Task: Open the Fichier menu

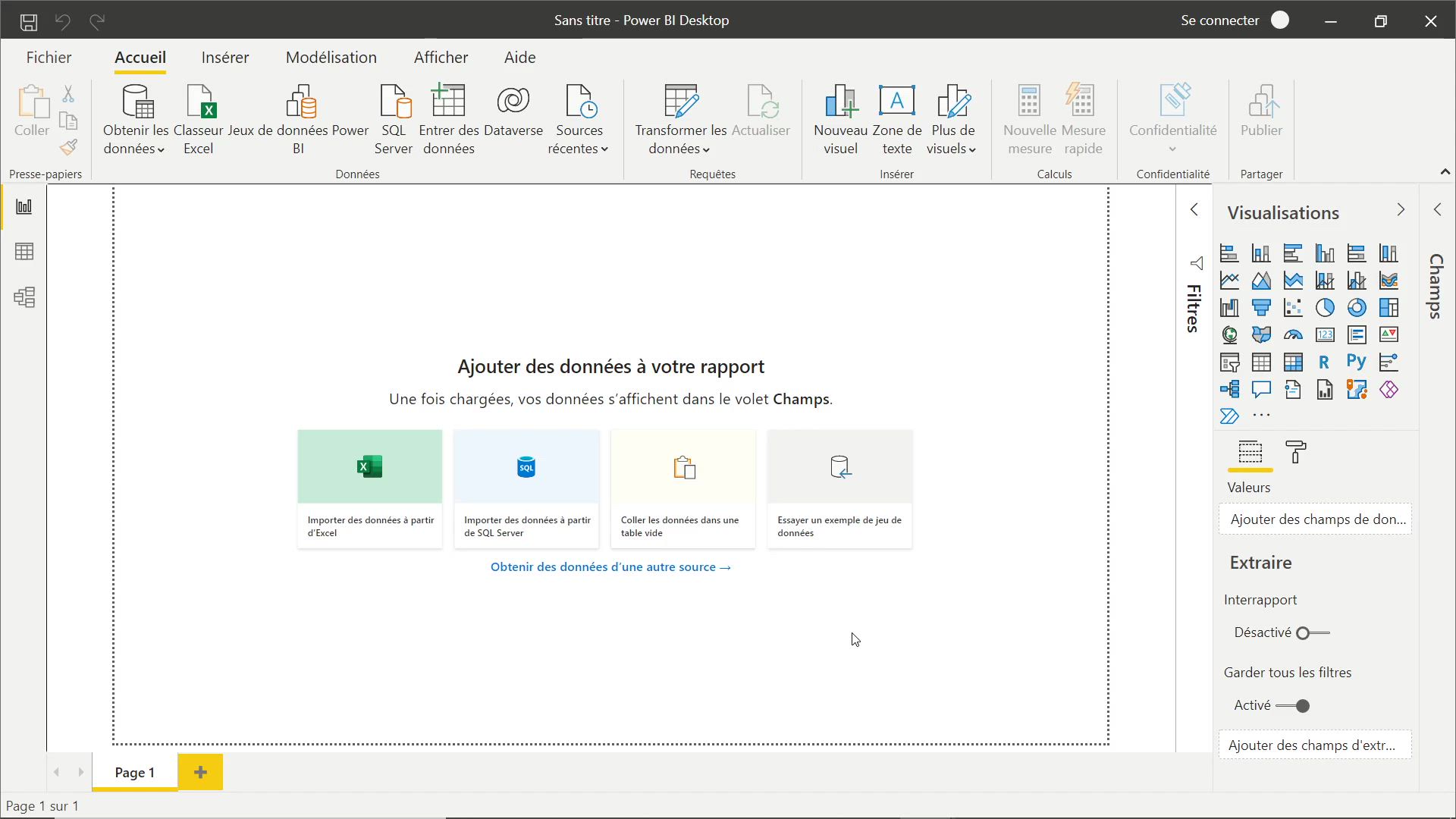Action: coord(49,58)
